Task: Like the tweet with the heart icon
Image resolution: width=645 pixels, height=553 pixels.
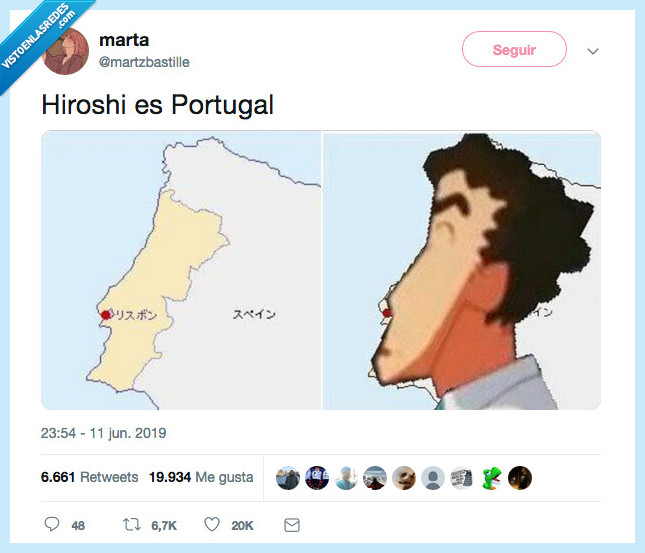Action: click(x=212, y=524)
